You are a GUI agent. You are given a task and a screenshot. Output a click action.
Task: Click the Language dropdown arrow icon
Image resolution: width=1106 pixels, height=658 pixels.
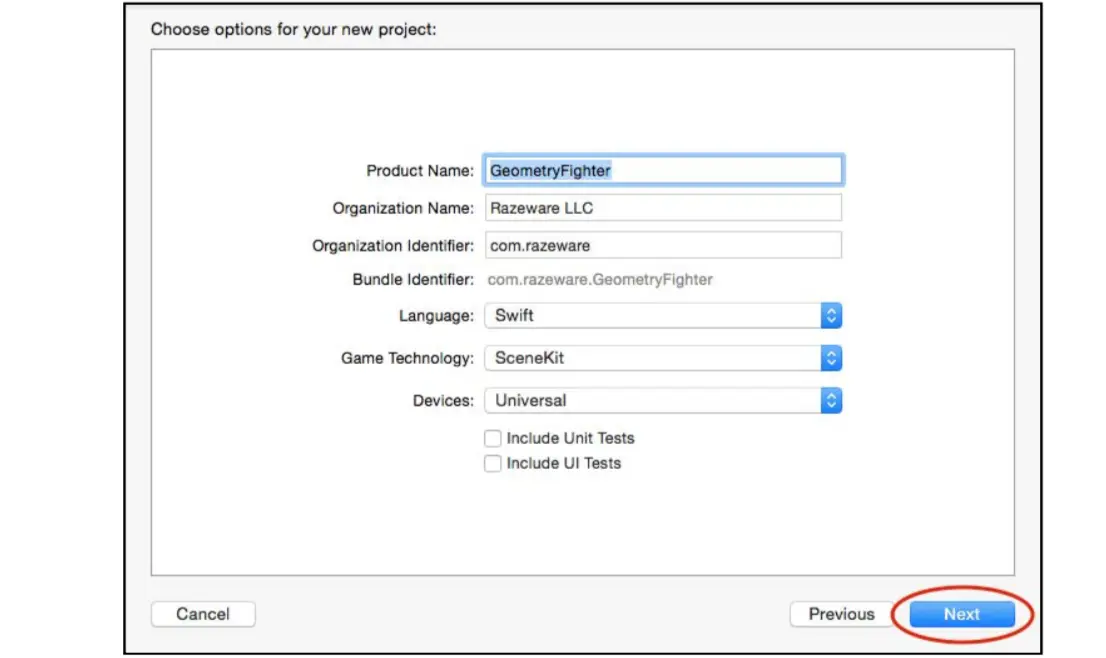831,315
